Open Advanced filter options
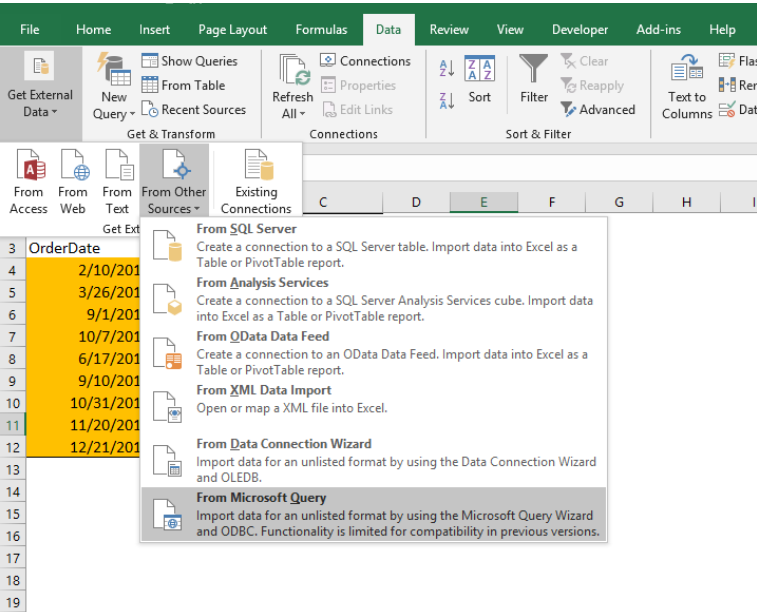The width and height of the screenshot is (758, 612). (x=598, y=110)
